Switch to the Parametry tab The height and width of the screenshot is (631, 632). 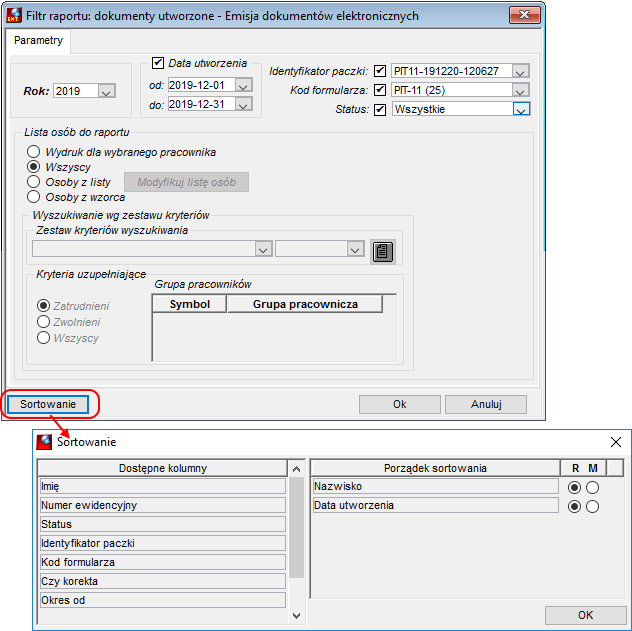(38, 40)
